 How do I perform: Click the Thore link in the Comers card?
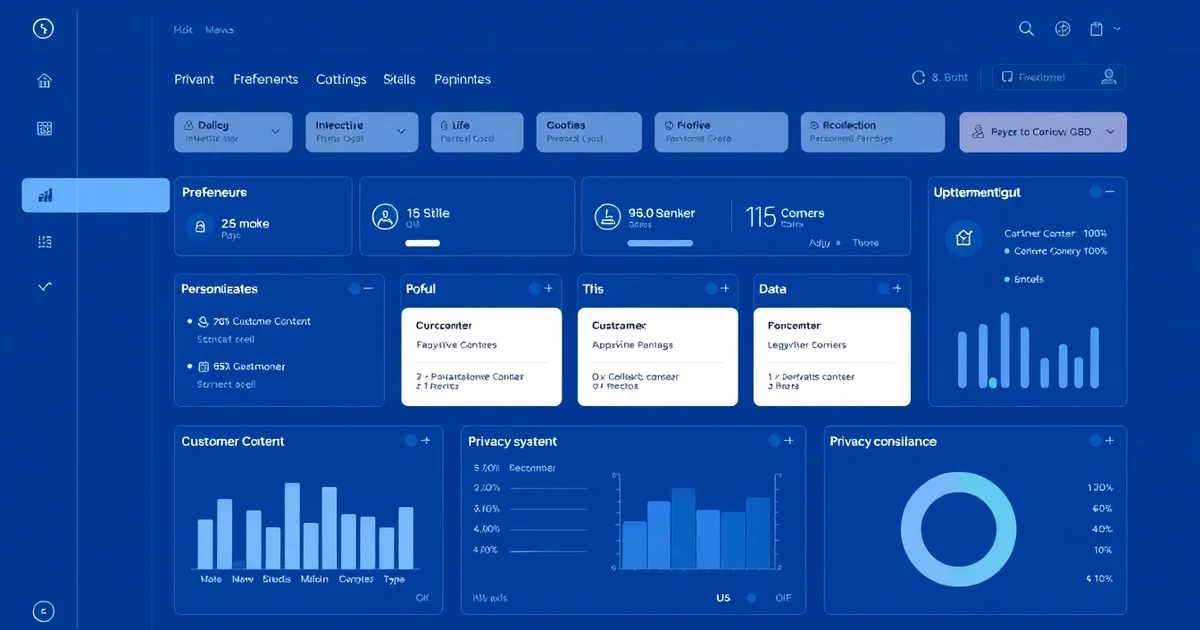tap(866, 242)
